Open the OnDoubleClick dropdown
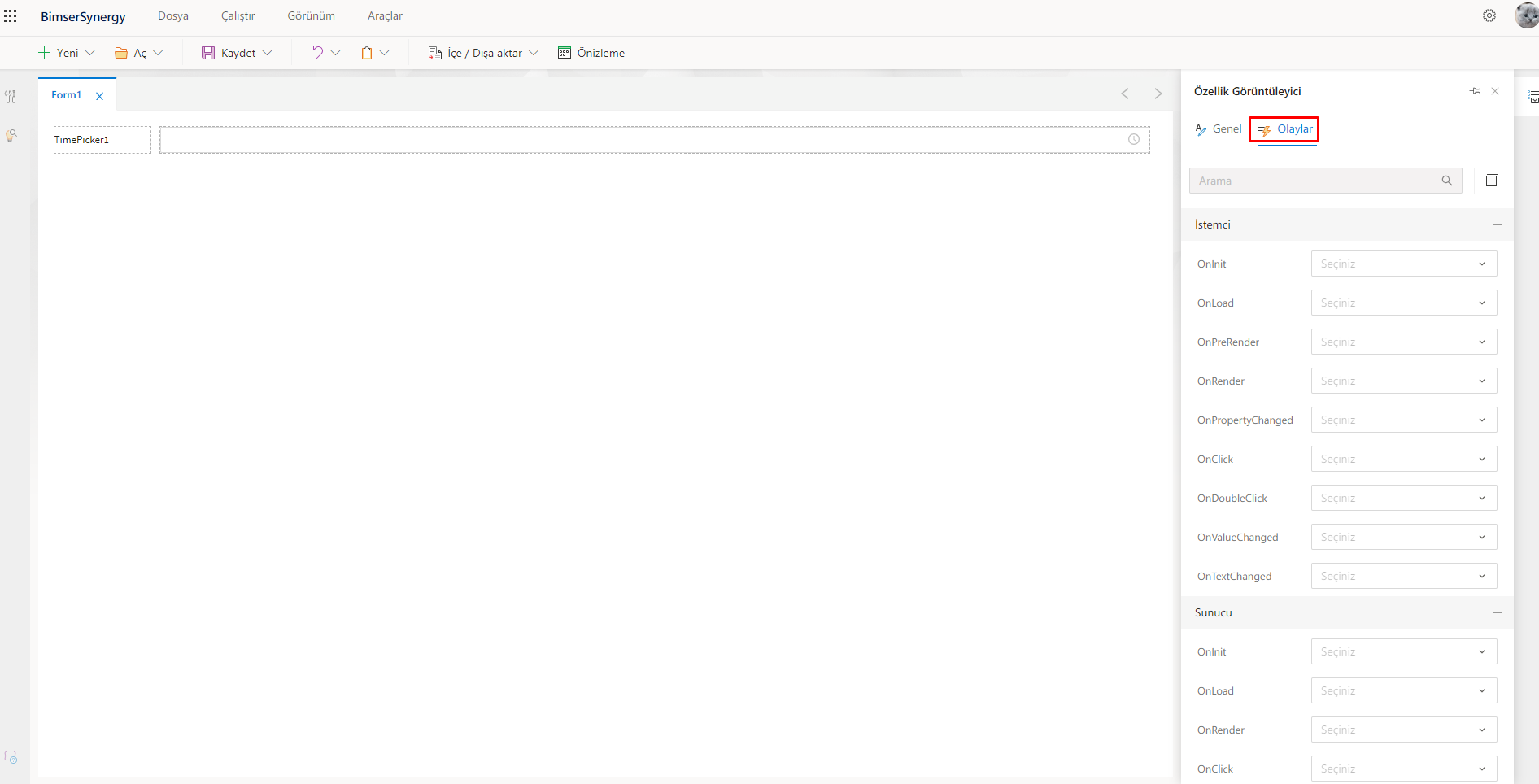 pos(1404,498)
